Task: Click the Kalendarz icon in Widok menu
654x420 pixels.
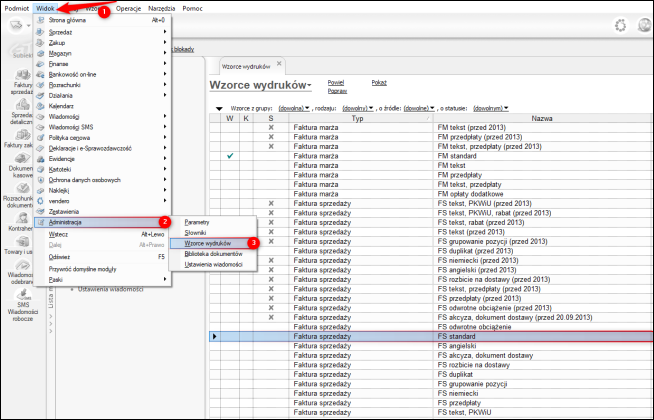Action: (x=41, y=106)
